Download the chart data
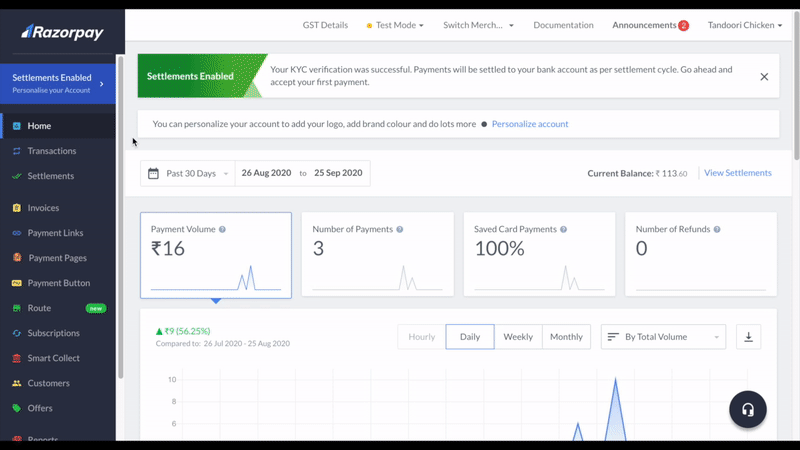This screenshot has width=800, height=450. click(748, 337)
